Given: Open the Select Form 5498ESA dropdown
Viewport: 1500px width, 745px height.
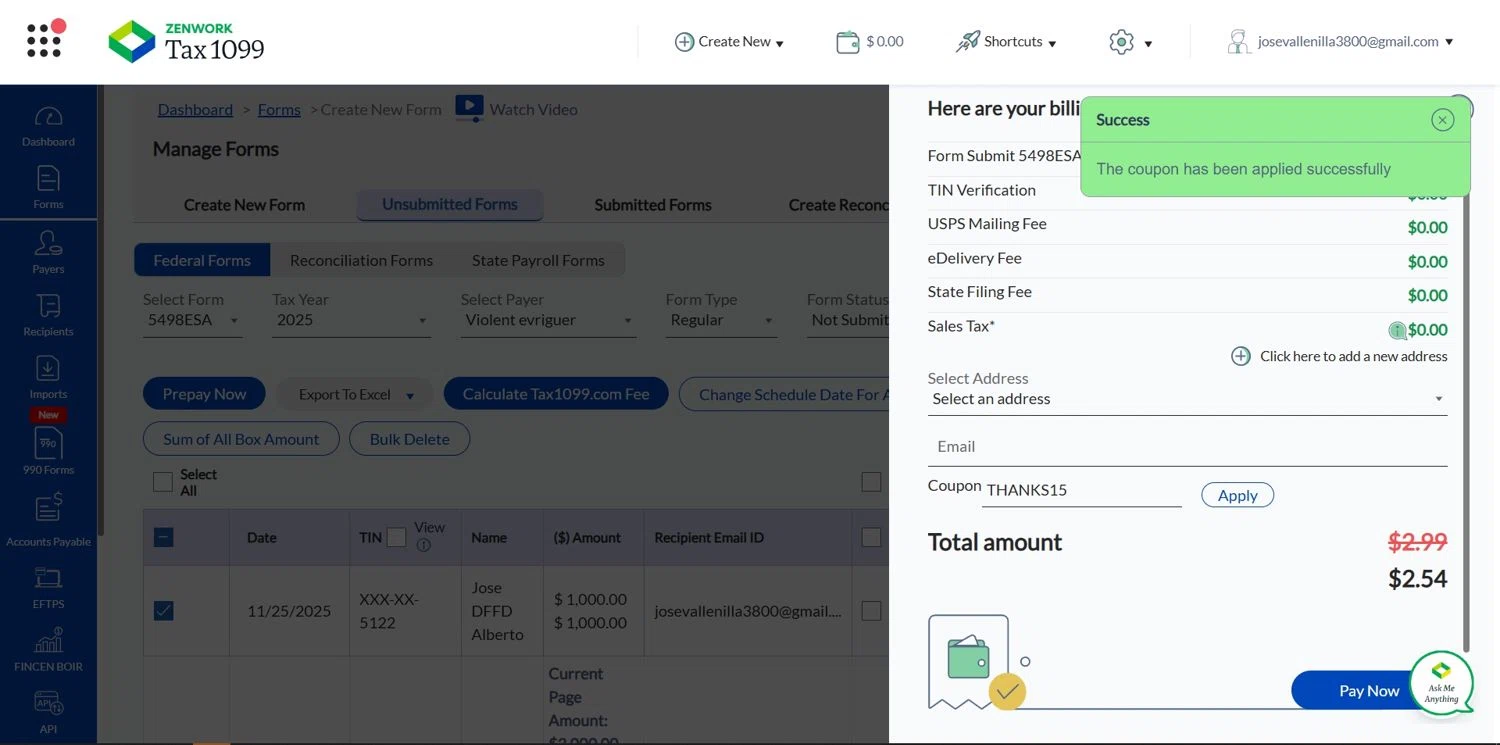Looking at the screenshot, I should pyautogui.click(x=193, y=320).
